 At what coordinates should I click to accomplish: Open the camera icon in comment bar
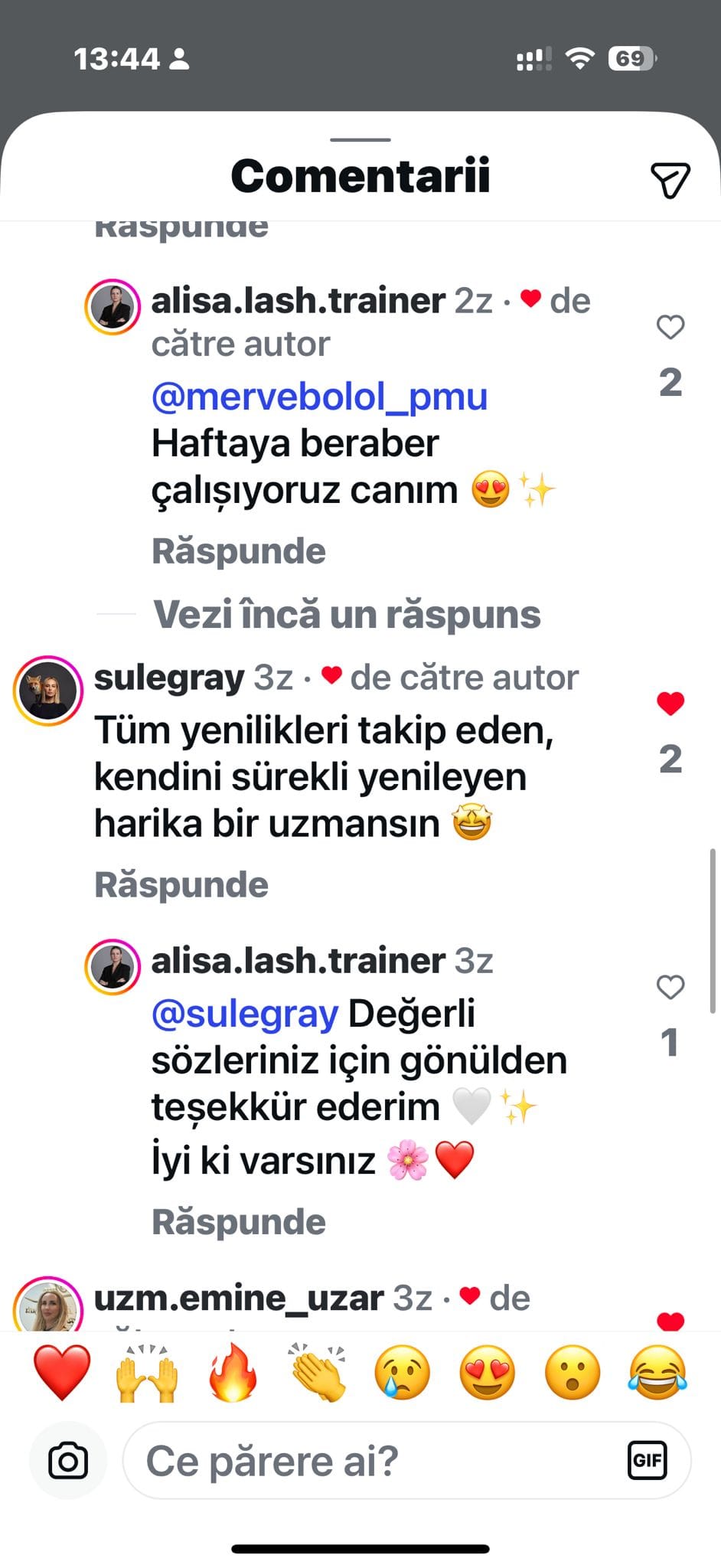click(x=68, y=1461)
